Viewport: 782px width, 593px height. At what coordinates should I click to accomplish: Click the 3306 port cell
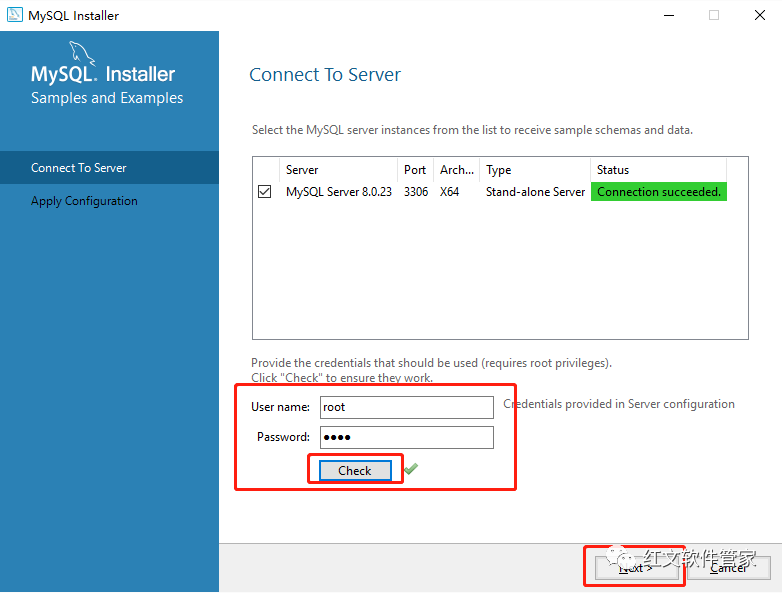[x=416, y=192]
